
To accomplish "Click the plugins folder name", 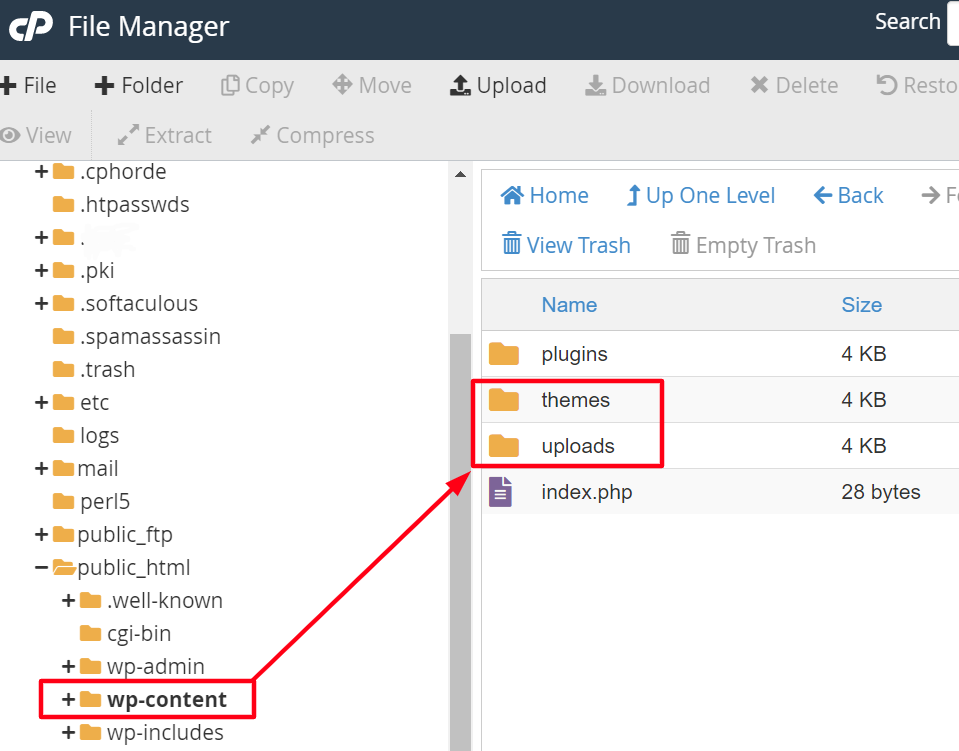I will pos(574,354).
